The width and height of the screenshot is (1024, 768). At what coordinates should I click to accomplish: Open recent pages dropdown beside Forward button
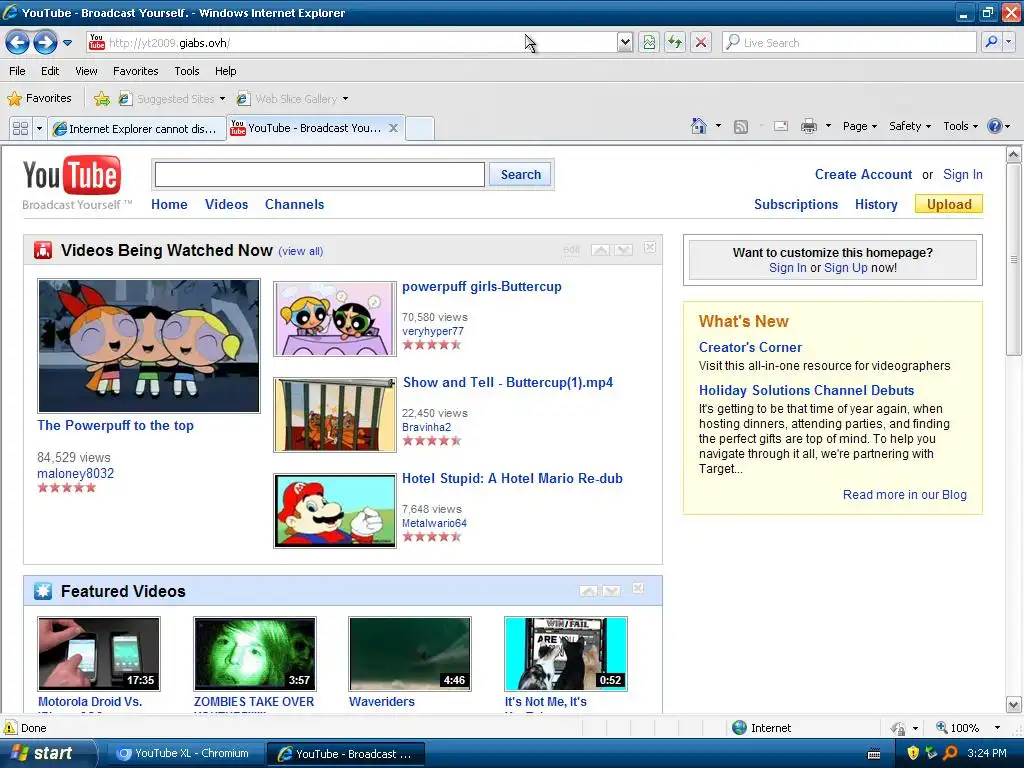67,43
